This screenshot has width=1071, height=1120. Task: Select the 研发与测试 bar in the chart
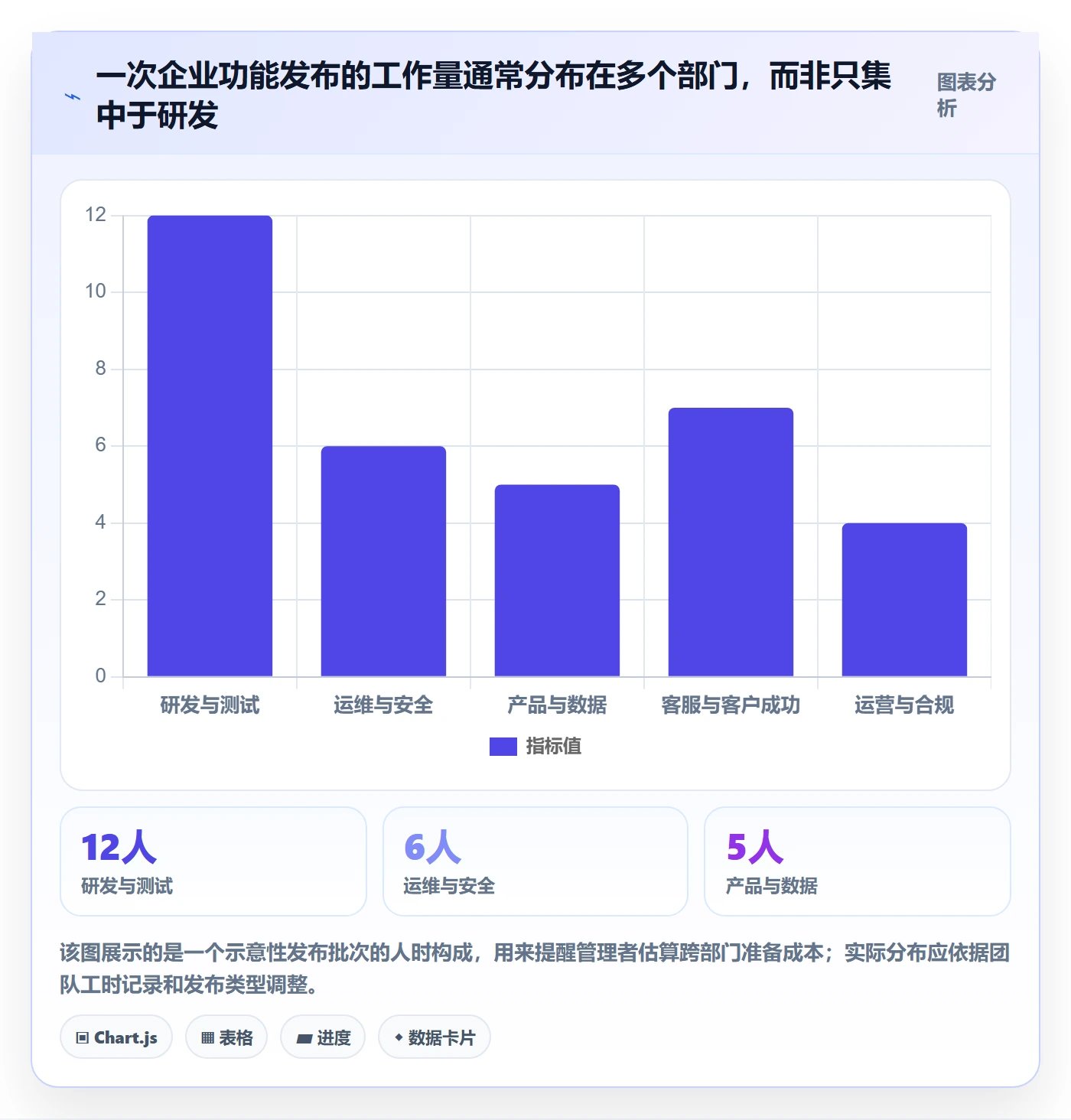click(210, 446)
